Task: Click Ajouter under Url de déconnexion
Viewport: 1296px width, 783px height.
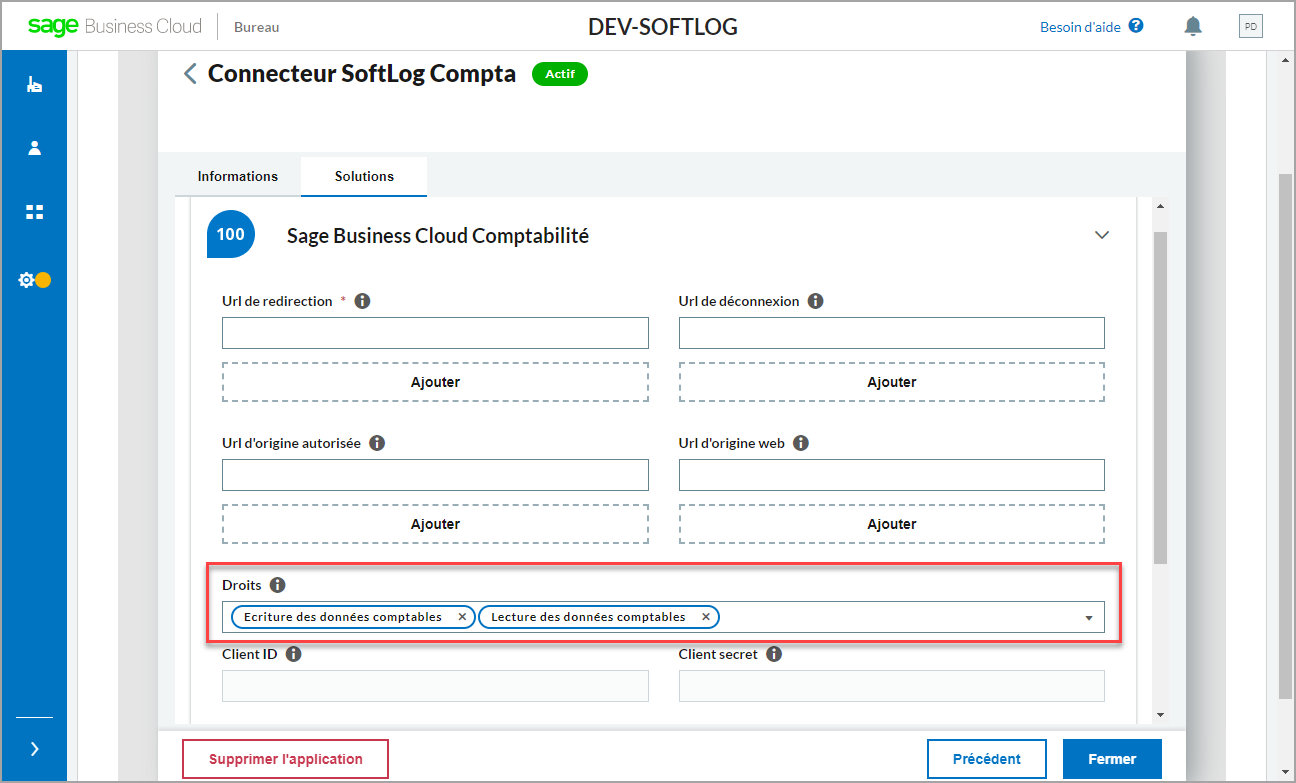Action: (892, 382)
